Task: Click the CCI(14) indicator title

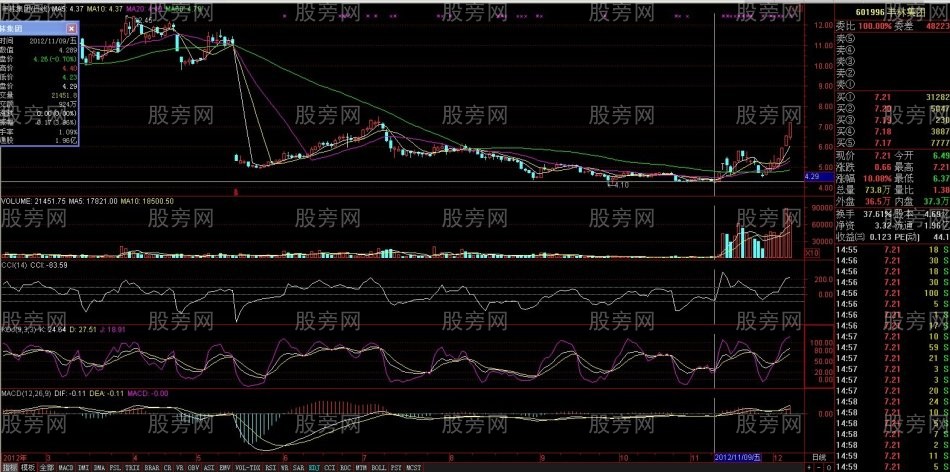Action: point(15,265)
